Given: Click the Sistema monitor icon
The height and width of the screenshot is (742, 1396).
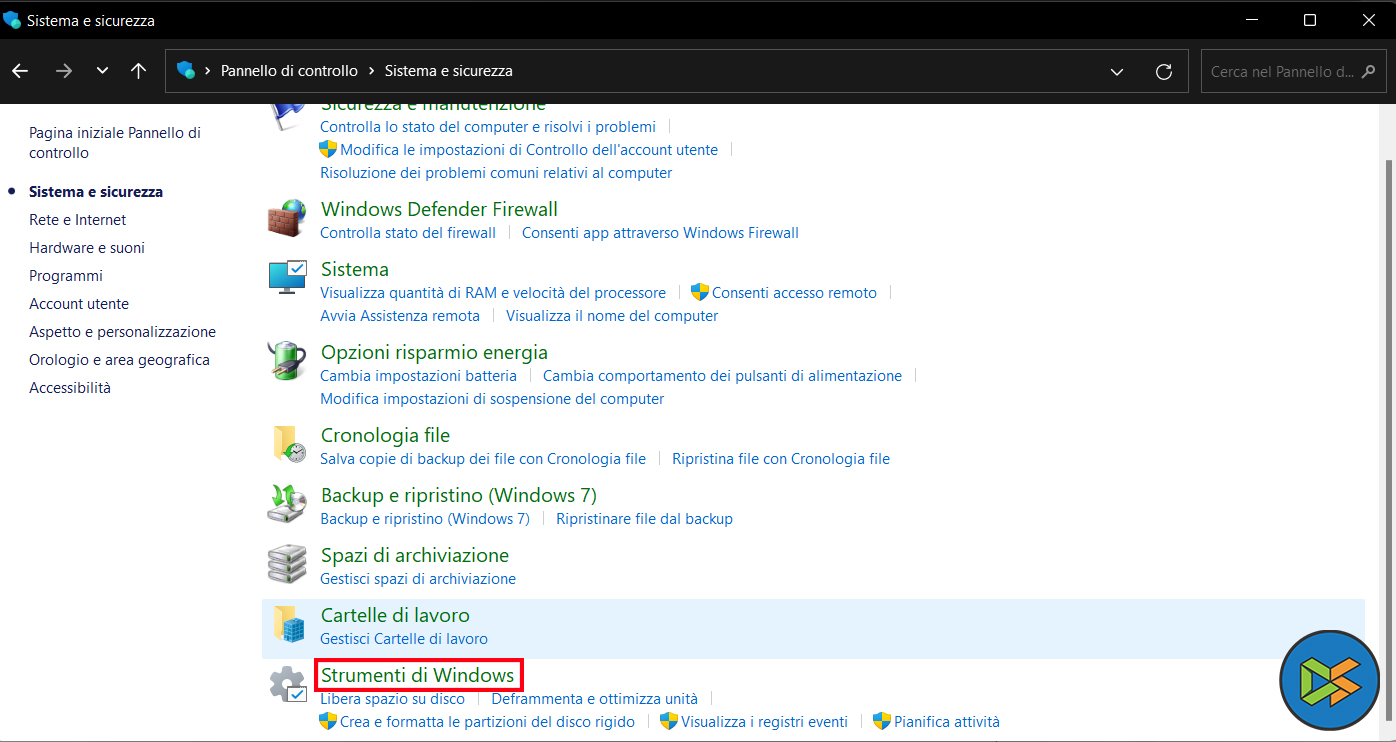Looking at the screenshot, I should [x=287, y=278].
